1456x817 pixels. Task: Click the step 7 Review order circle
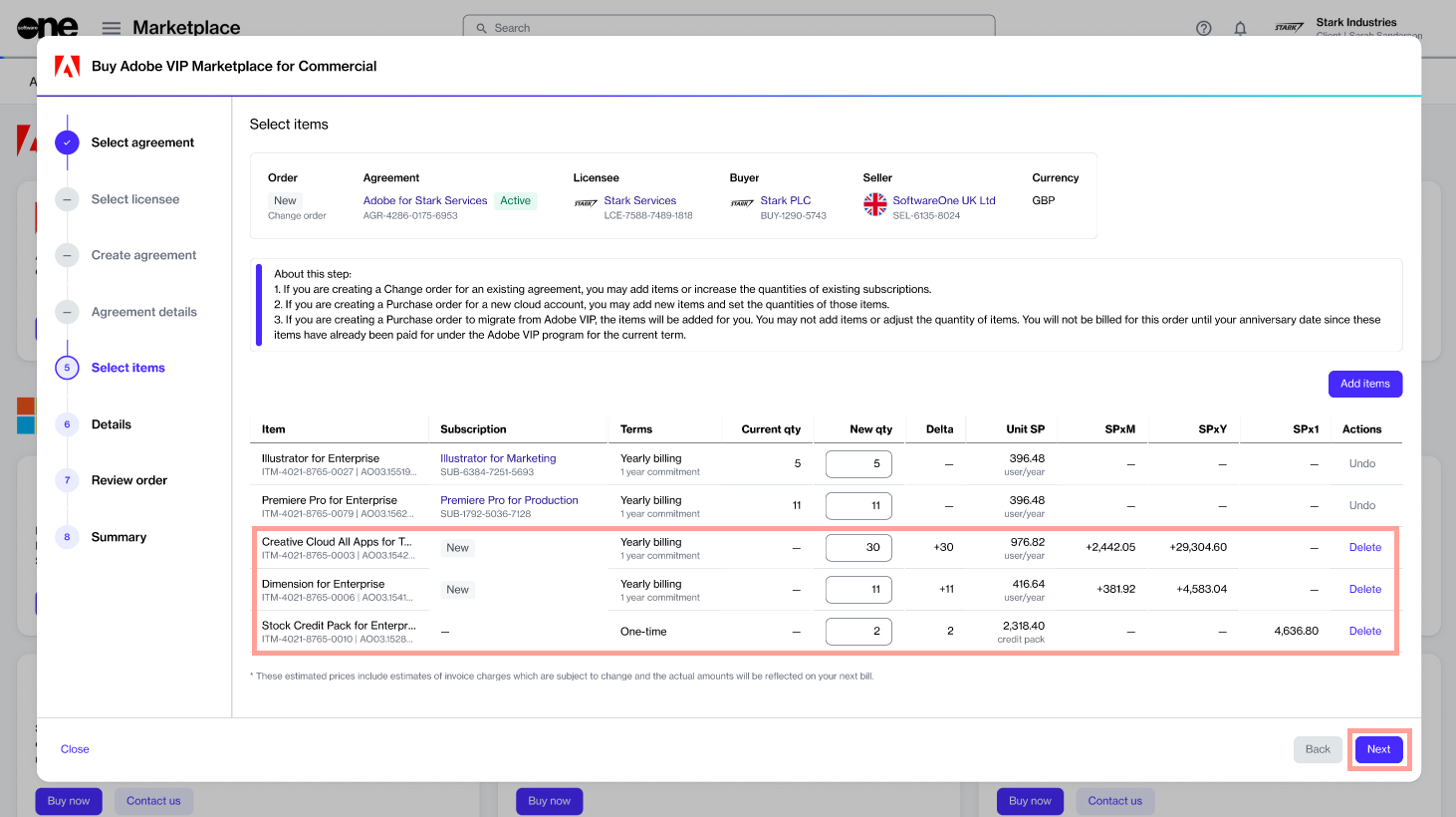(x=67, y=480)
